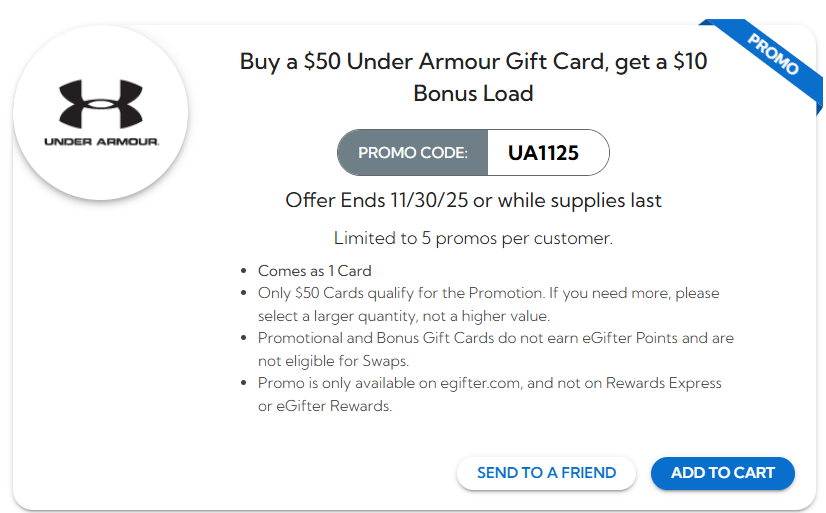Click the Promo is only available bullet

click(489, 383)
